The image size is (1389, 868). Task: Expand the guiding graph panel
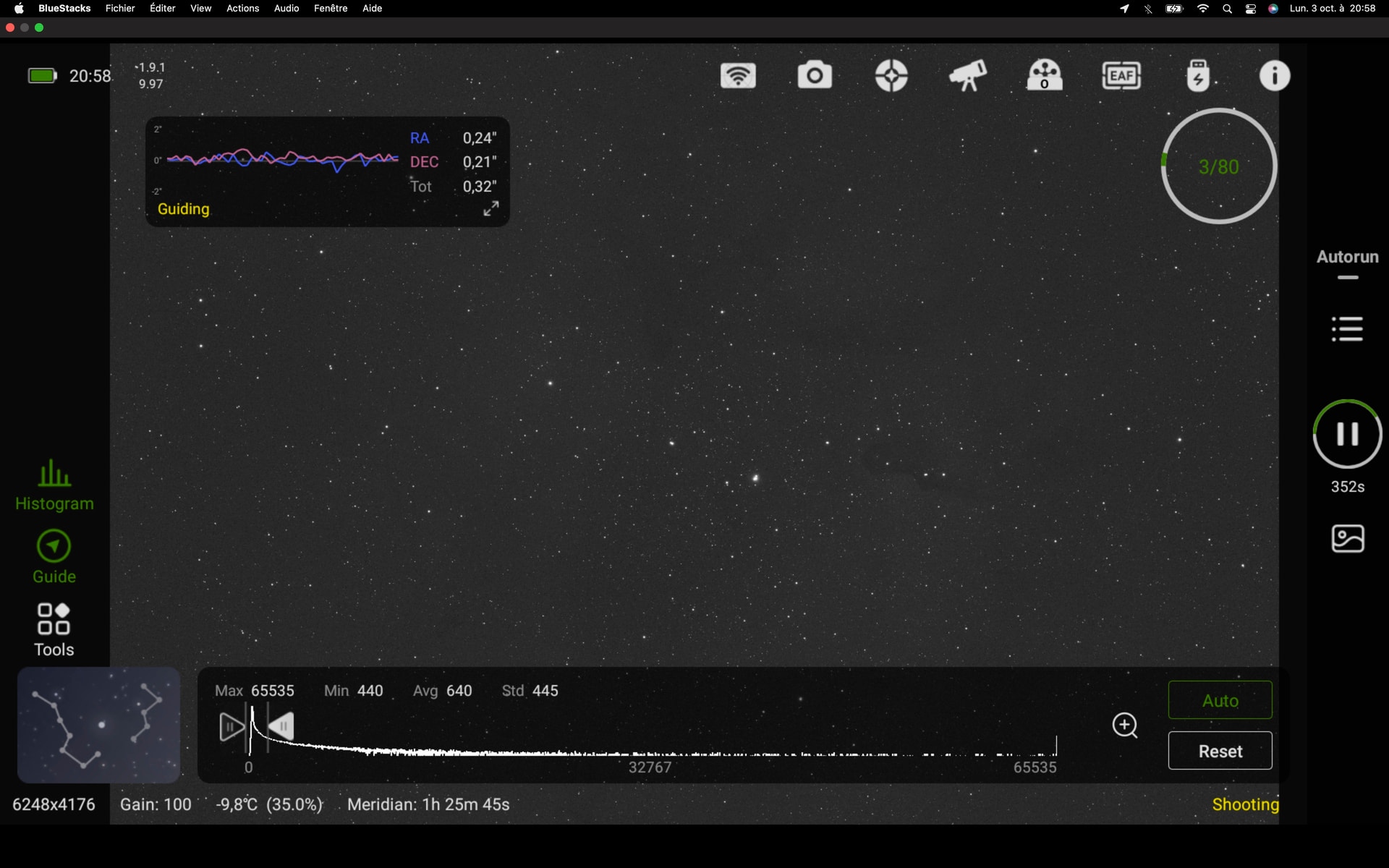[x=491, y=208]
